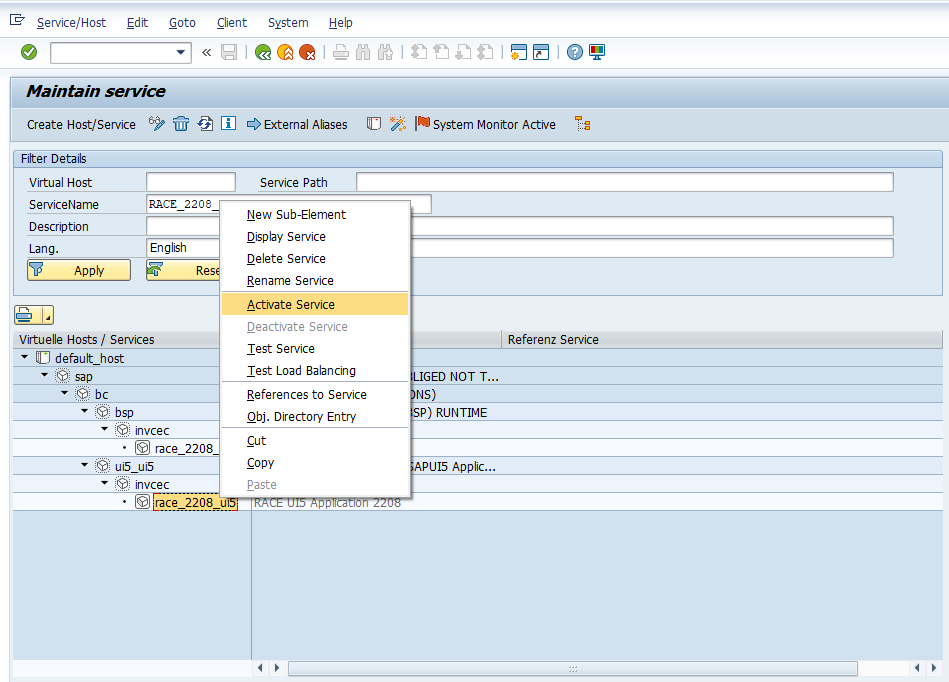The height and width of the screenshot is (682, 949).
Task: Choose Test Service in context menu
Action: click(x=281, y=349)
